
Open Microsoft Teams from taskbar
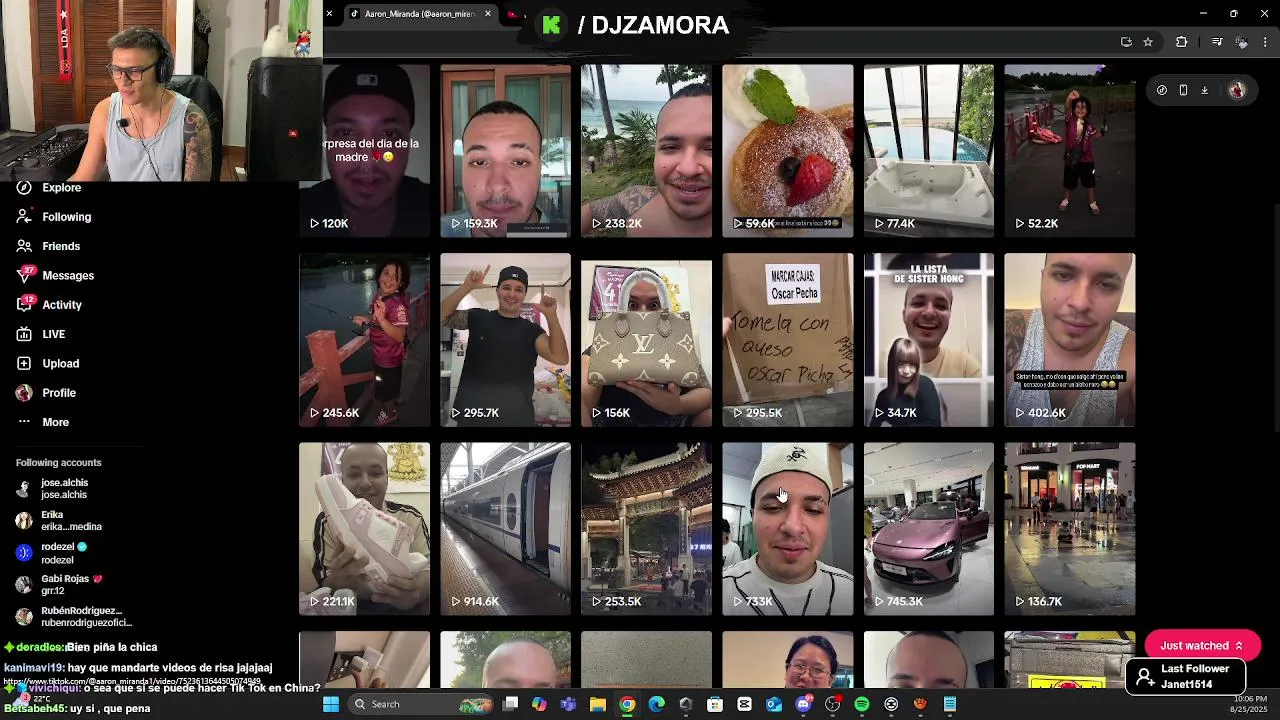[x=569, y=704]
